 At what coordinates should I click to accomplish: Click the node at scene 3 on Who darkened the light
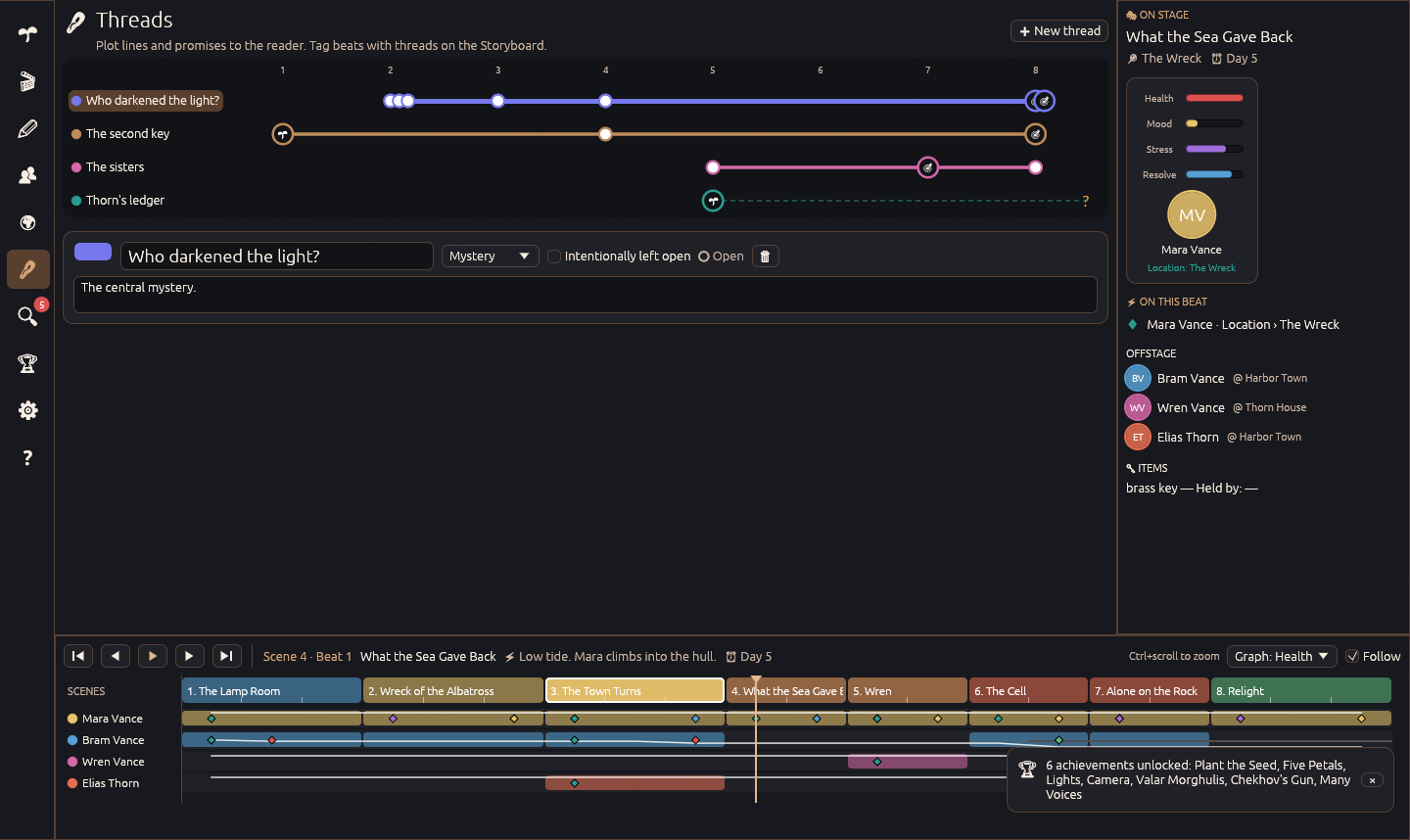click(x=497, y=101)
